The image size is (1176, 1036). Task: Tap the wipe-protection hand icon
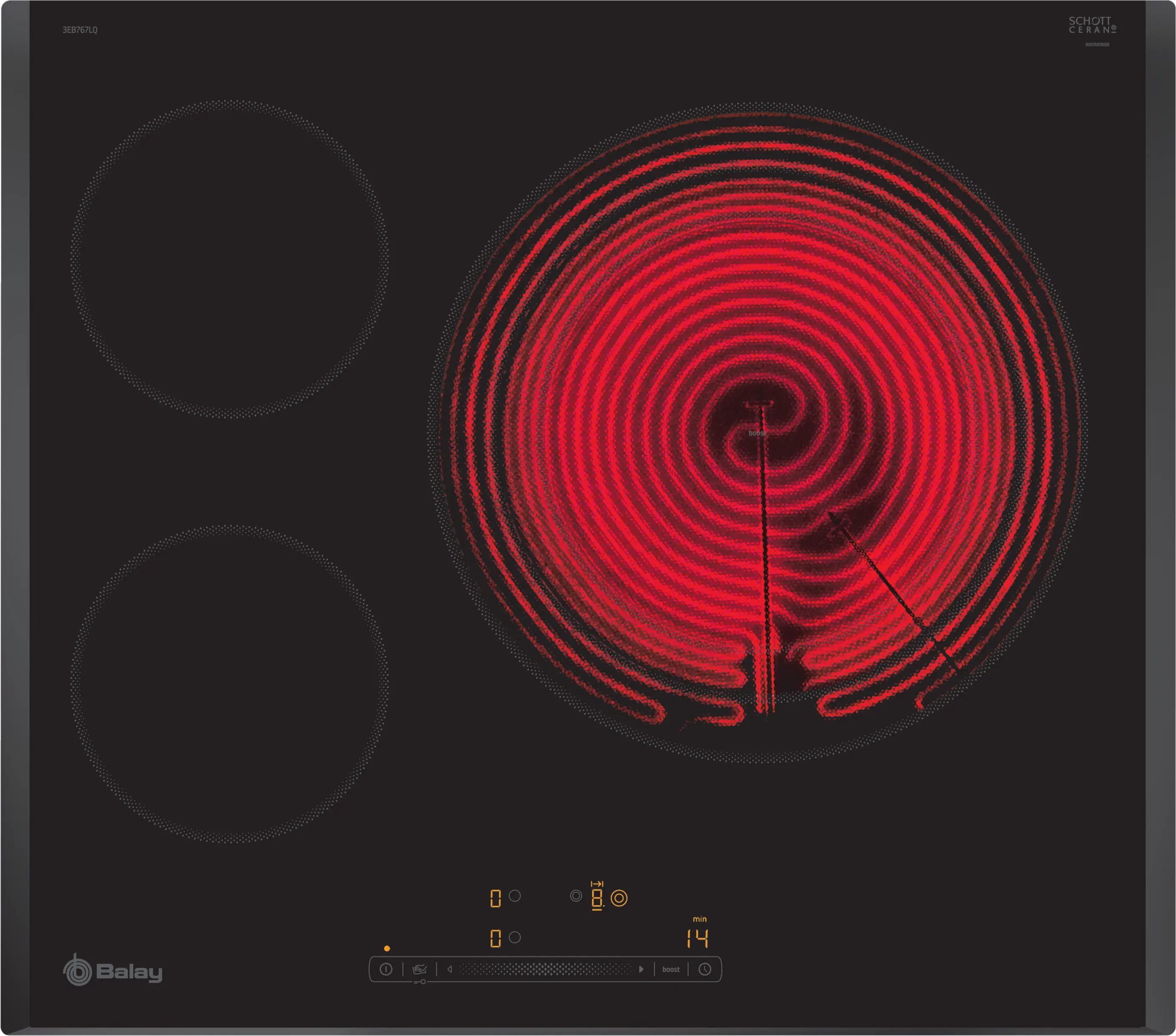[420, 969]
